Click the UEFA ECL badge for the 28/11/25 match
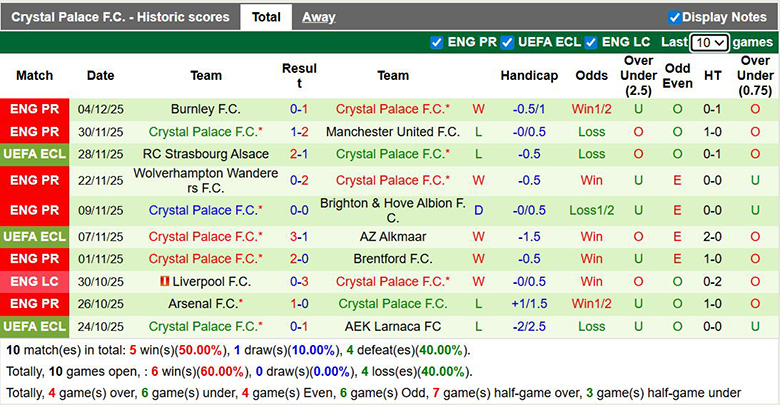 click(35, 154)
